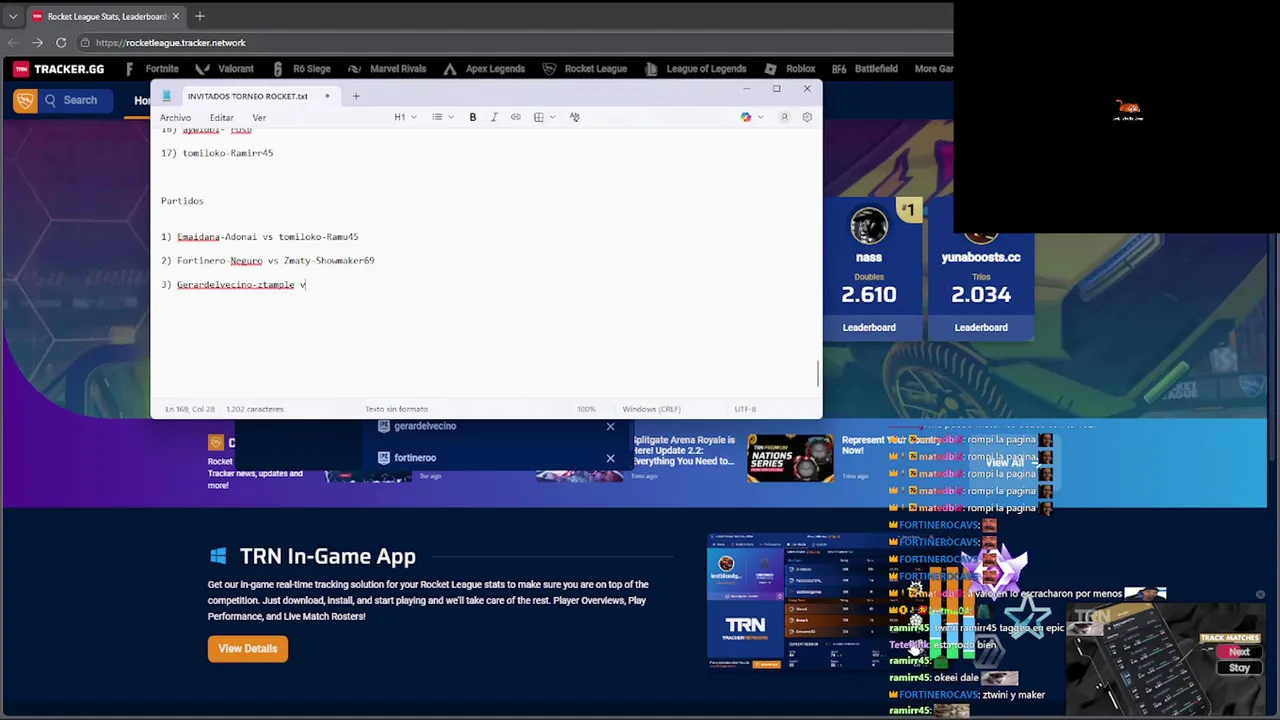The image size is (1280, 720).
Task: Open Splitgate Arena Royale news article
Action: 685,450
